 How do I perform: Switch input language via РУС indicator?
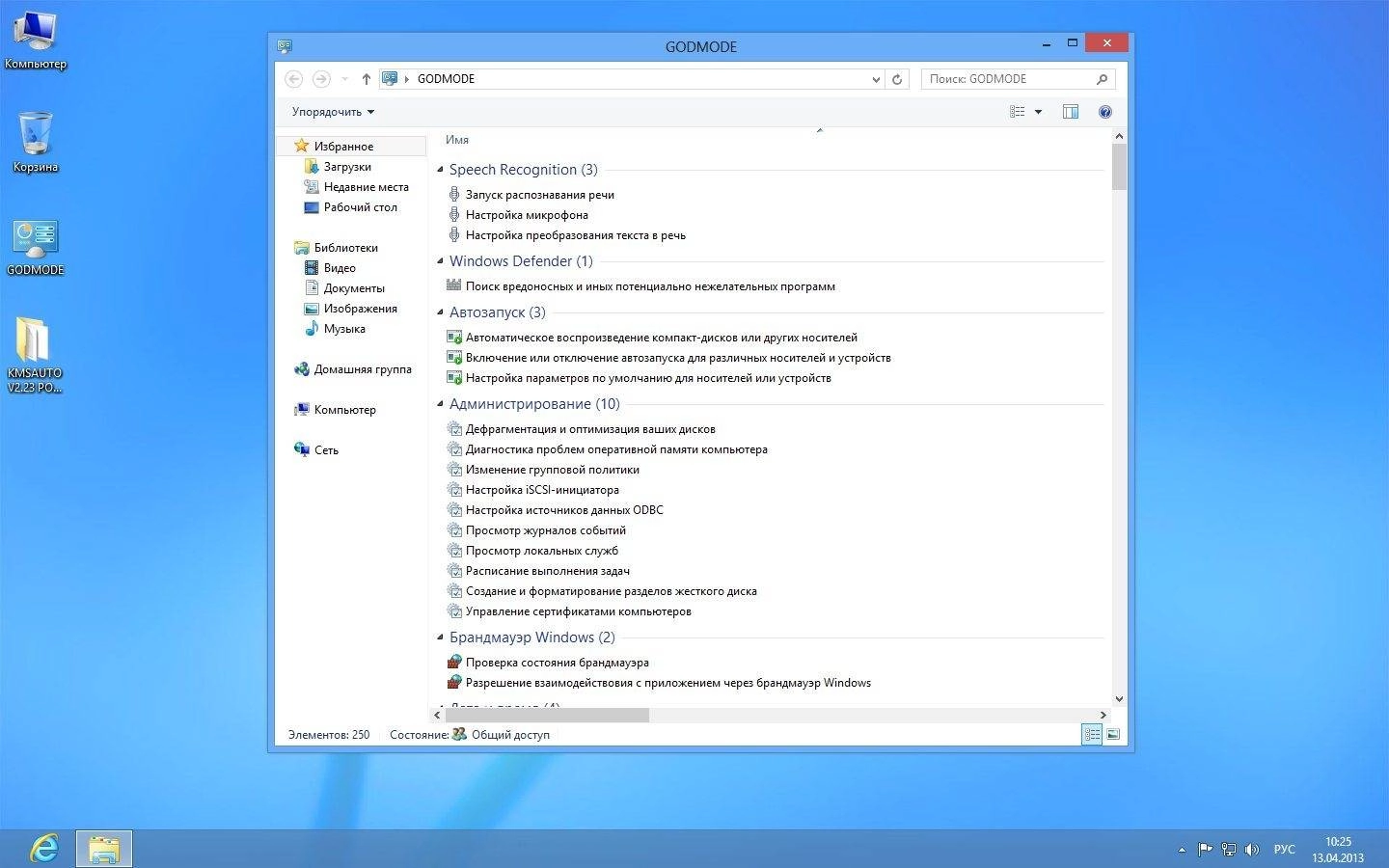click(1284, 850)
